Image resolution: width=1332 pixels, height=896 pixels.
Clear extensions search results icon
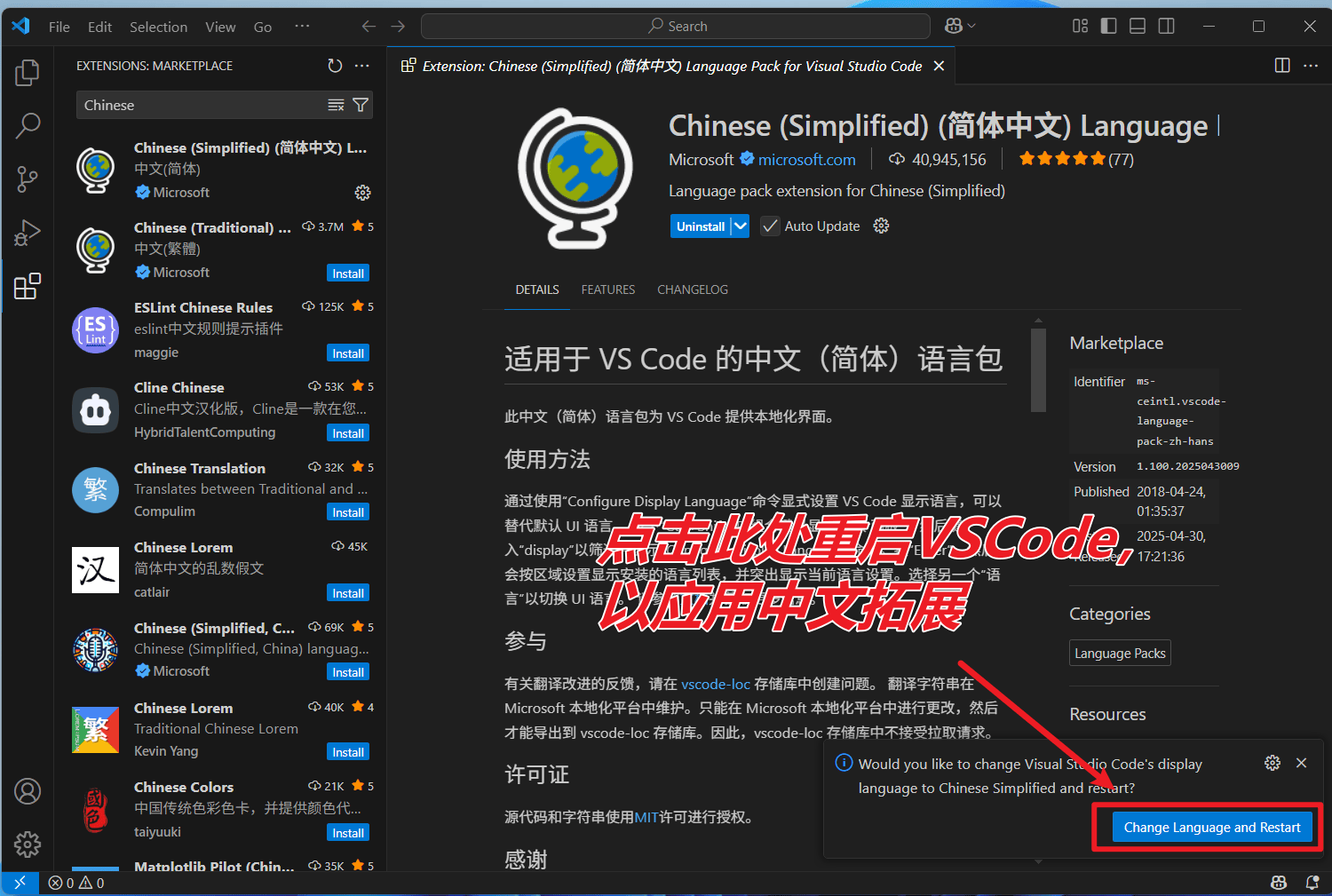click(x=336, y=105)
